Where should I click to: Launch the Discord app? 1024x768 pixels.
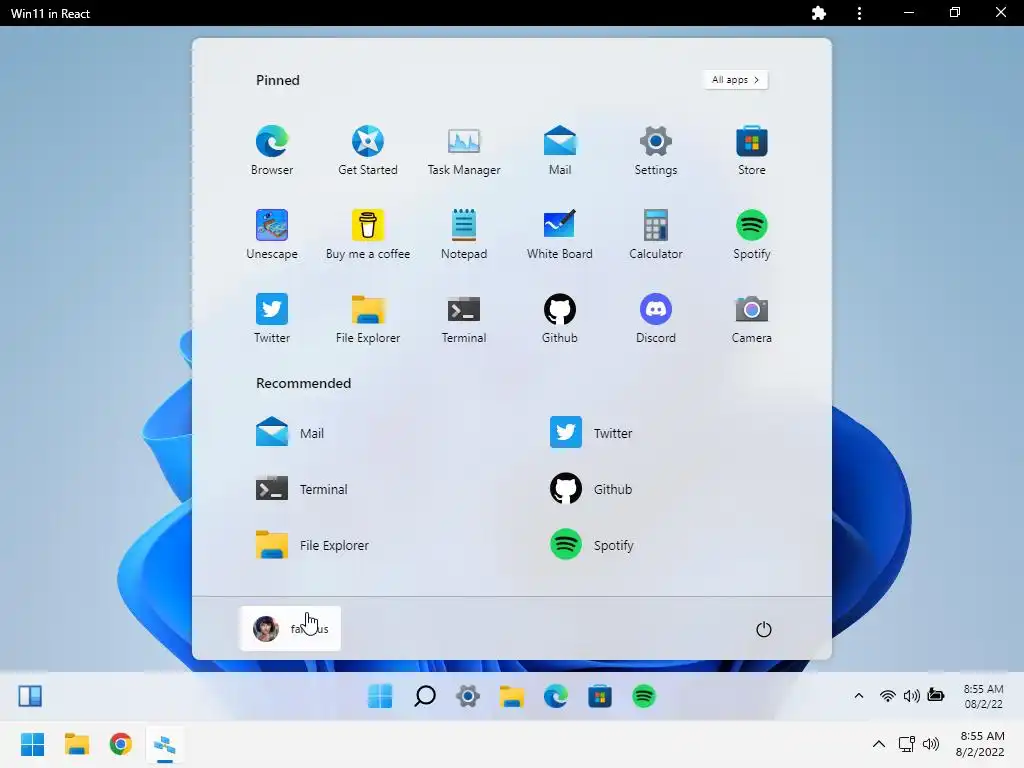tap(656, 319)
